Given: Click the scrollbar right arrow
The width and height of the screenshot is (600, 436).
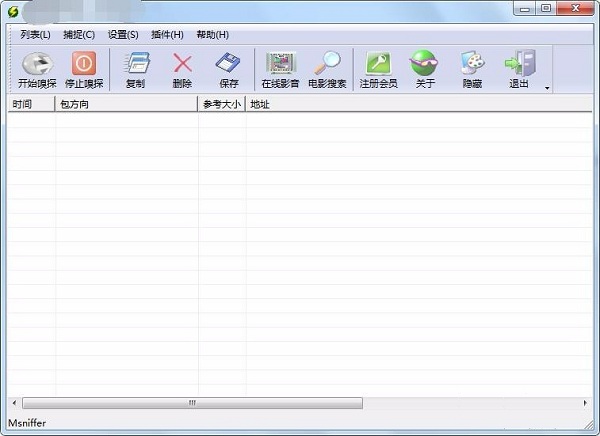Looking at the screenshot, I should 585,403.
